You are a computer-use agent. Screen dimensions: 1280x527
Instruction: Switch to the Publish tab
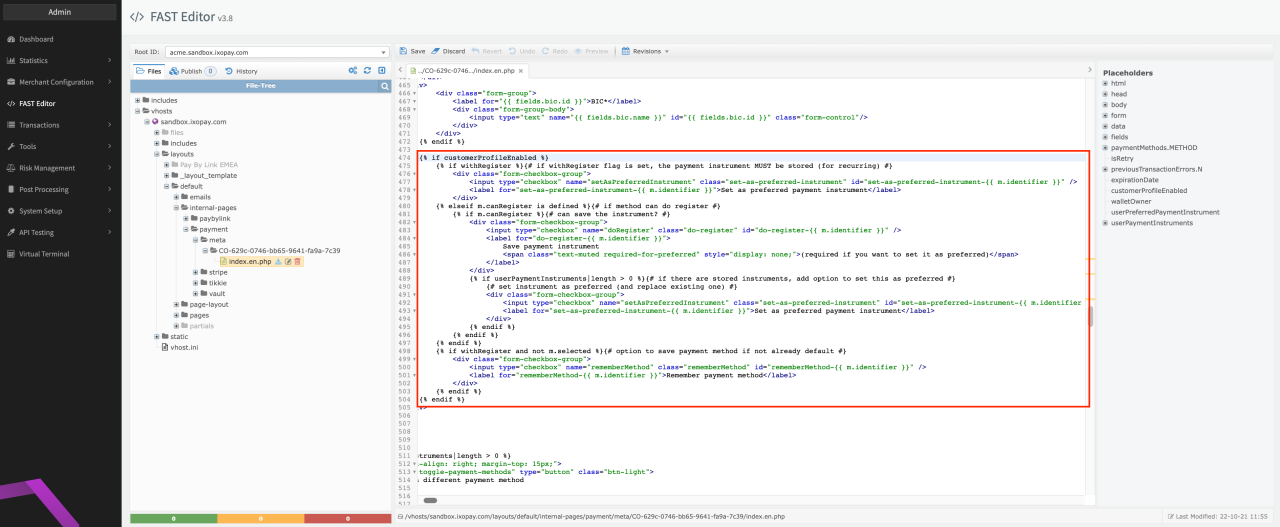pos(192,71)
